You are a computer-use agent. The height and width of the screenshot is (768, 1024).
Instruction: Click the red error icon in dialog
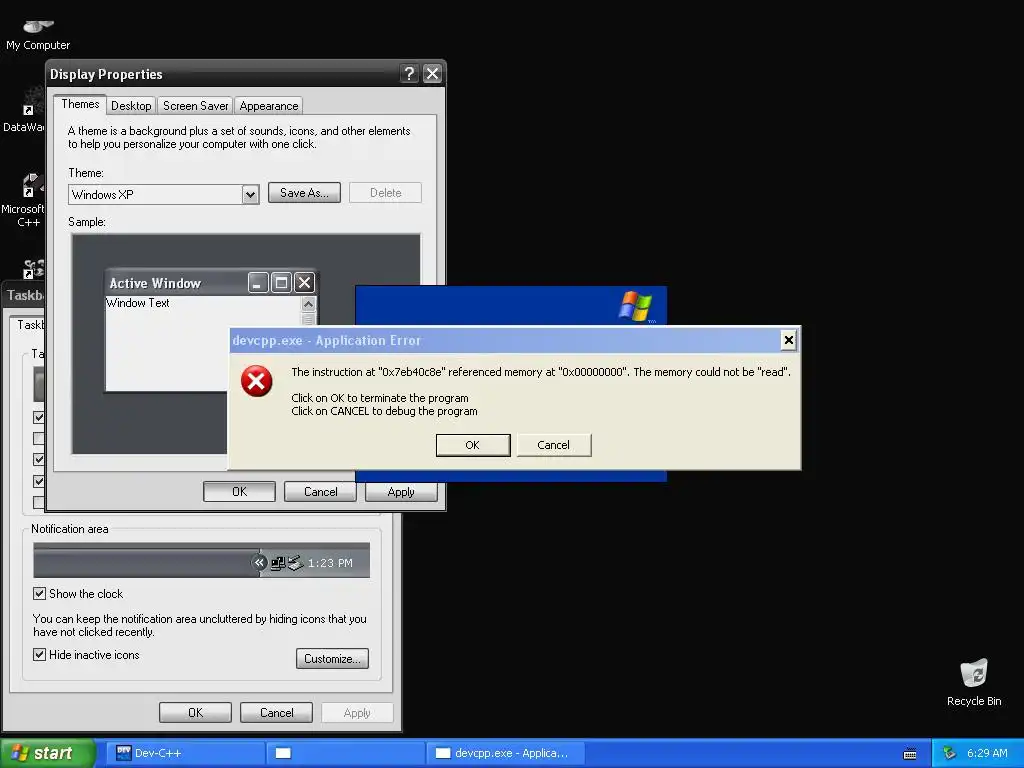pyautogui.click(x=257, y=381)
